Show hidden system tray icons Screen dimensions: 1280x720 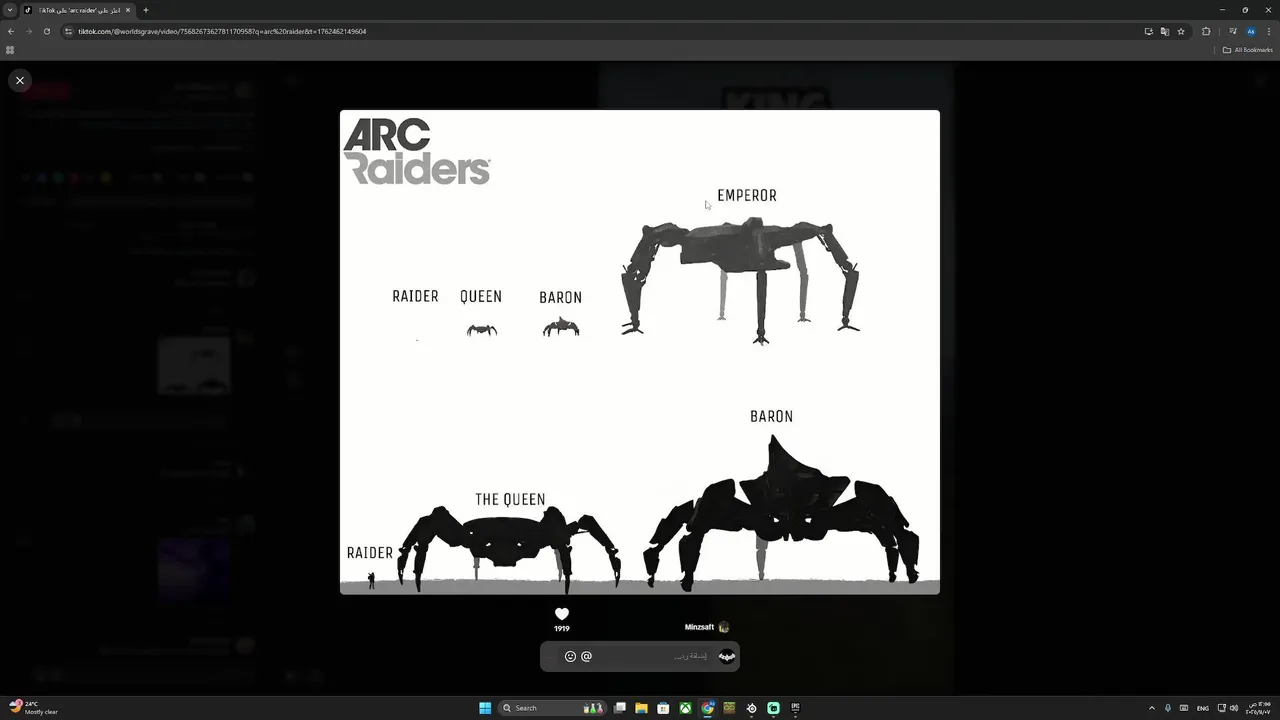[x=1151, y=708]
